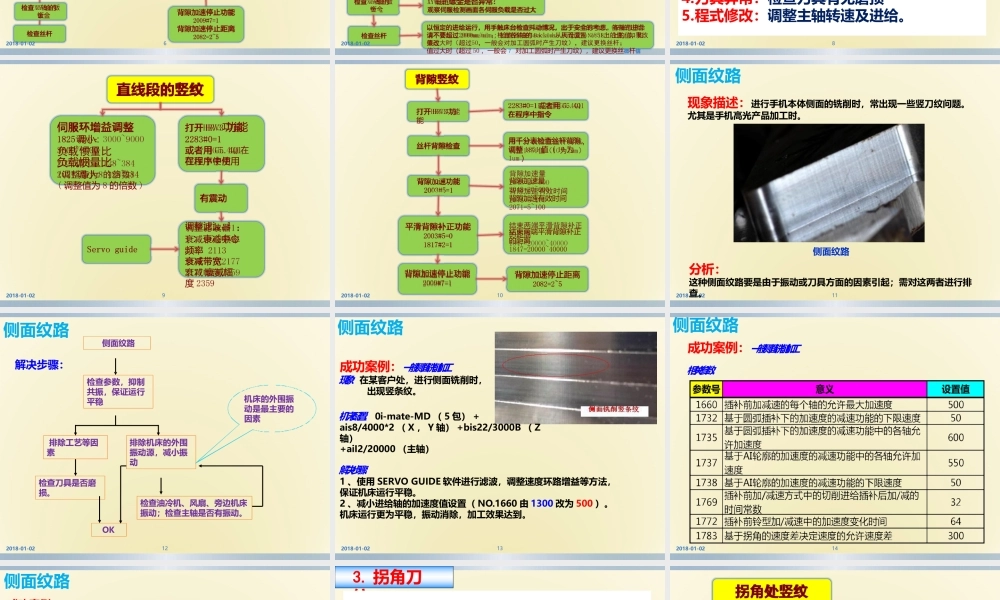Viewport: 1000px width, 600px height.
Task: Click the 检查刀具是否磨损 box
Action: [69, 487]
